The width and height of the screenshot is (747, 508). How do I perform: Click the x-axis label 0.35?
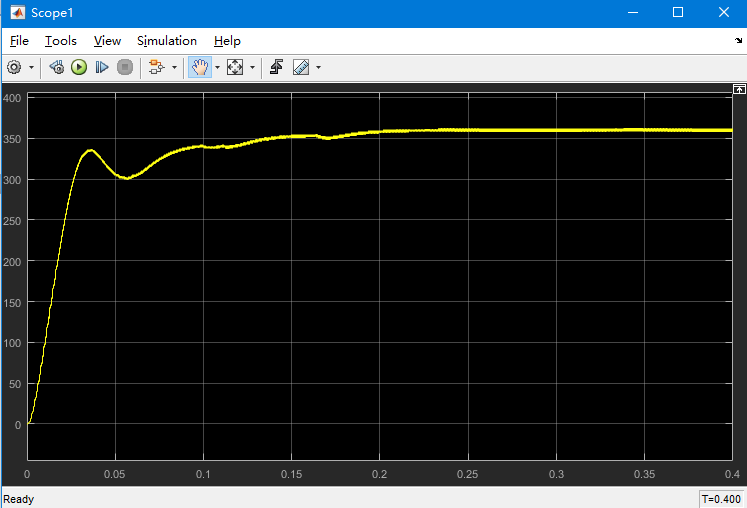coord(644,474)
